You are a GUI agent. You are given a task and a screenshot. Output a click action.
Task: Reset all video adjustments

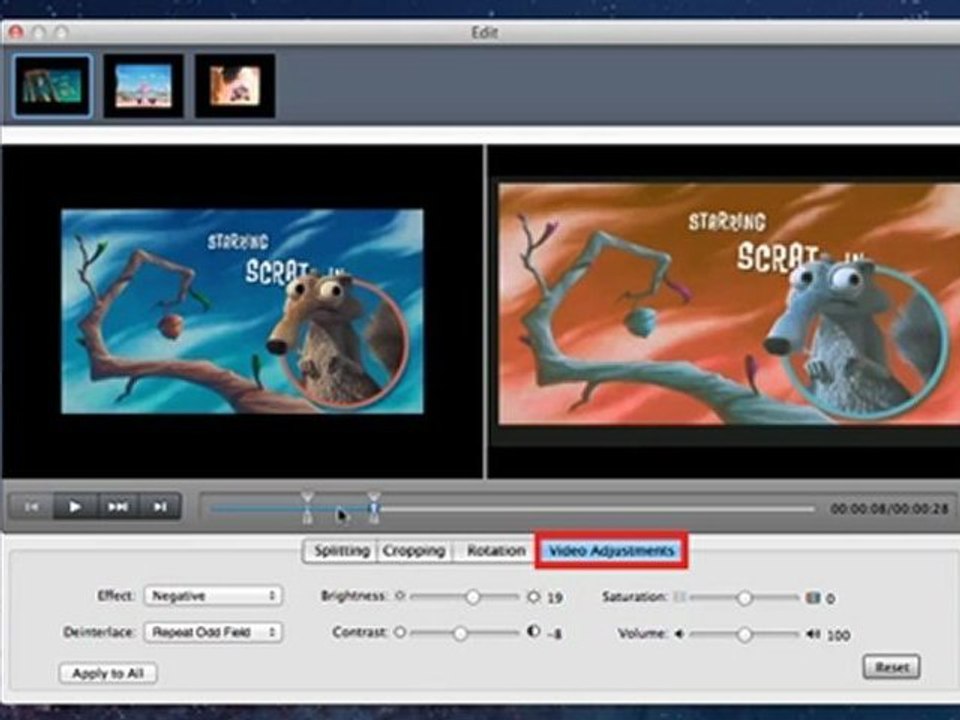tap(891, 667)
